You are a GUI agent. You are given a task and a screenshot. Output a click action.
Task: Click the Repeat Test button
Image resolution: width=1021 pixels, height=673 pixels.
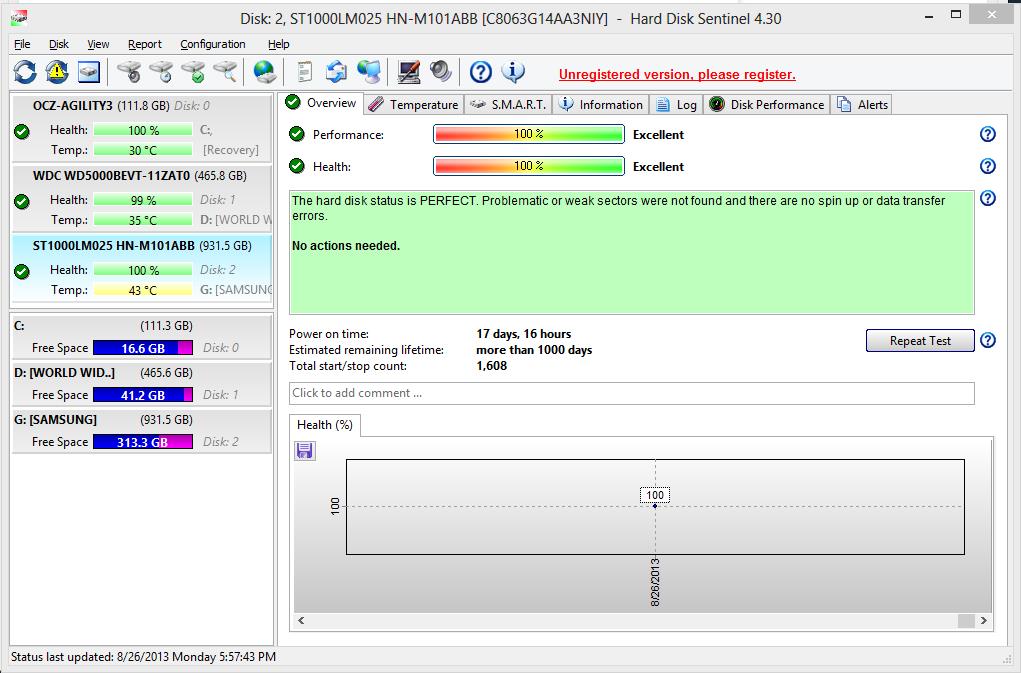point(920,340)
